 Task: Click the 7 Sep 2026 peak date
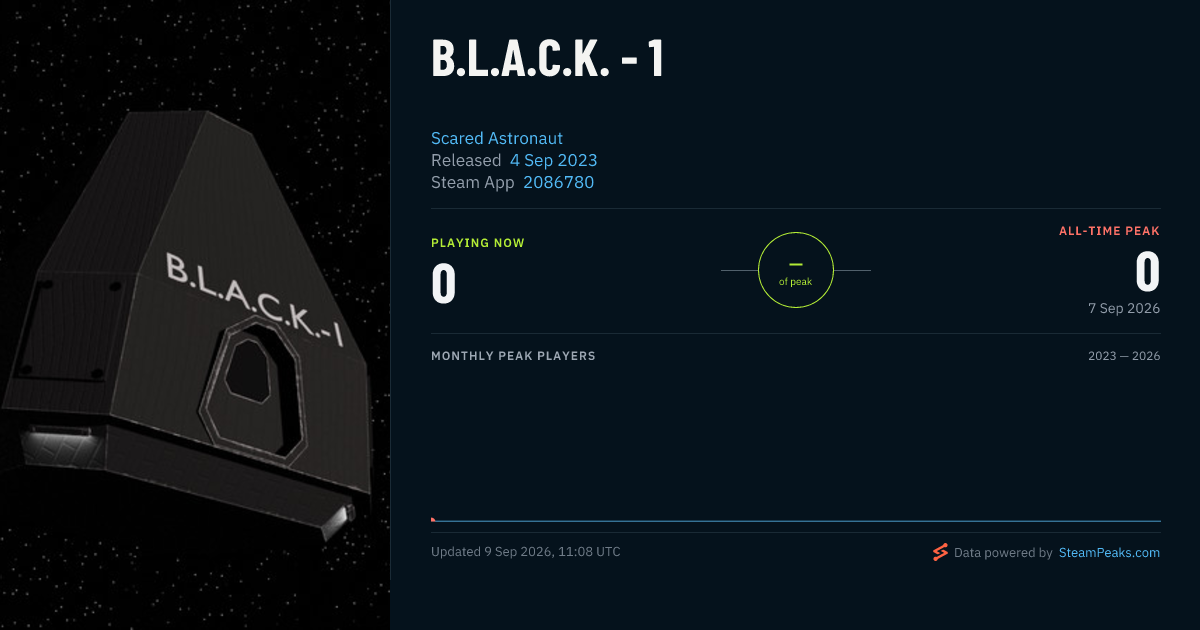tap(1124, 308)
